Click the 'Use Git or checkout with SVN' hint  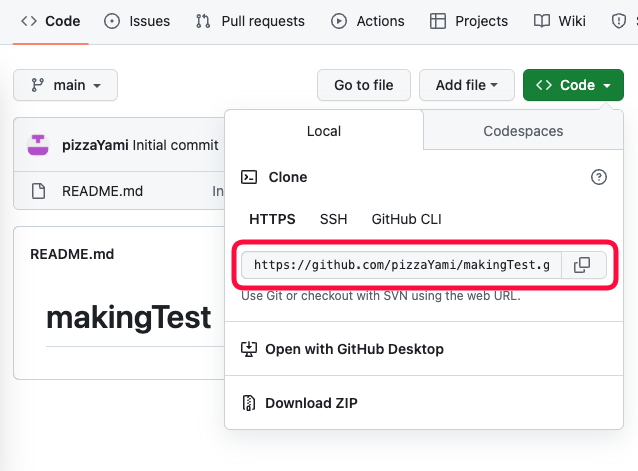coord(381,296)
